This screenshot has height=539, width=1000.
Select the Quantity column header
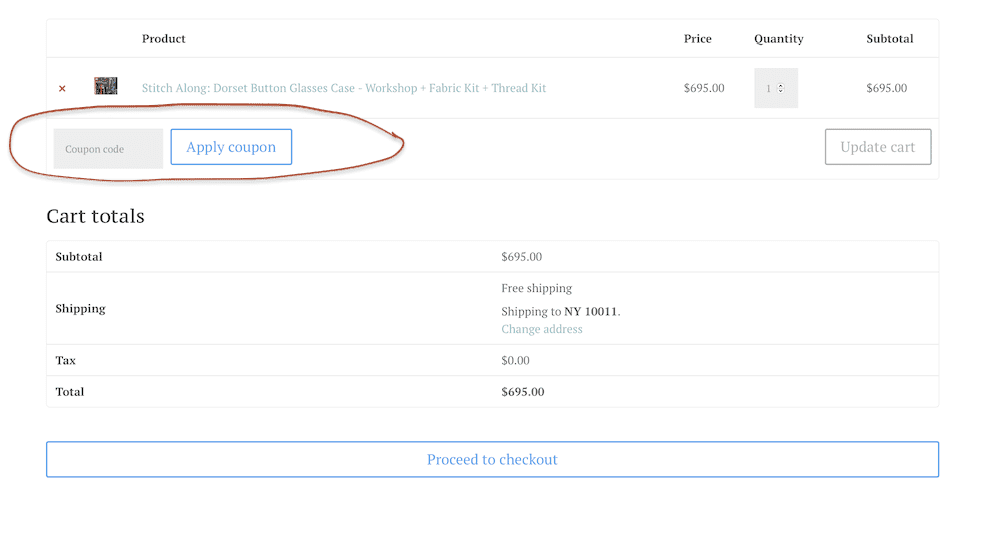click(779, 39)
